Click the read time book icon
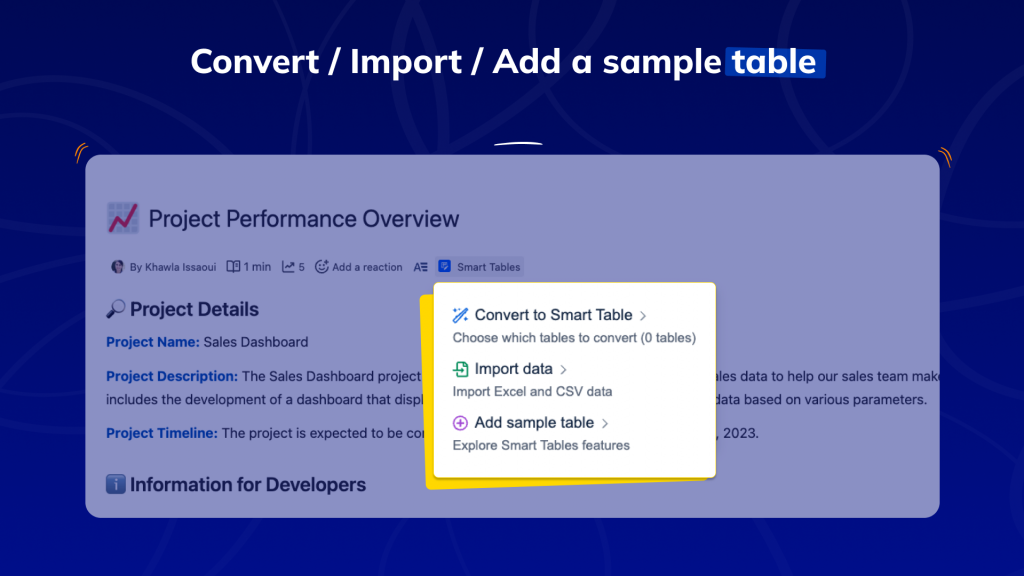The width and height of the screenshot is (1024, 576). click(x=233, y=267)
